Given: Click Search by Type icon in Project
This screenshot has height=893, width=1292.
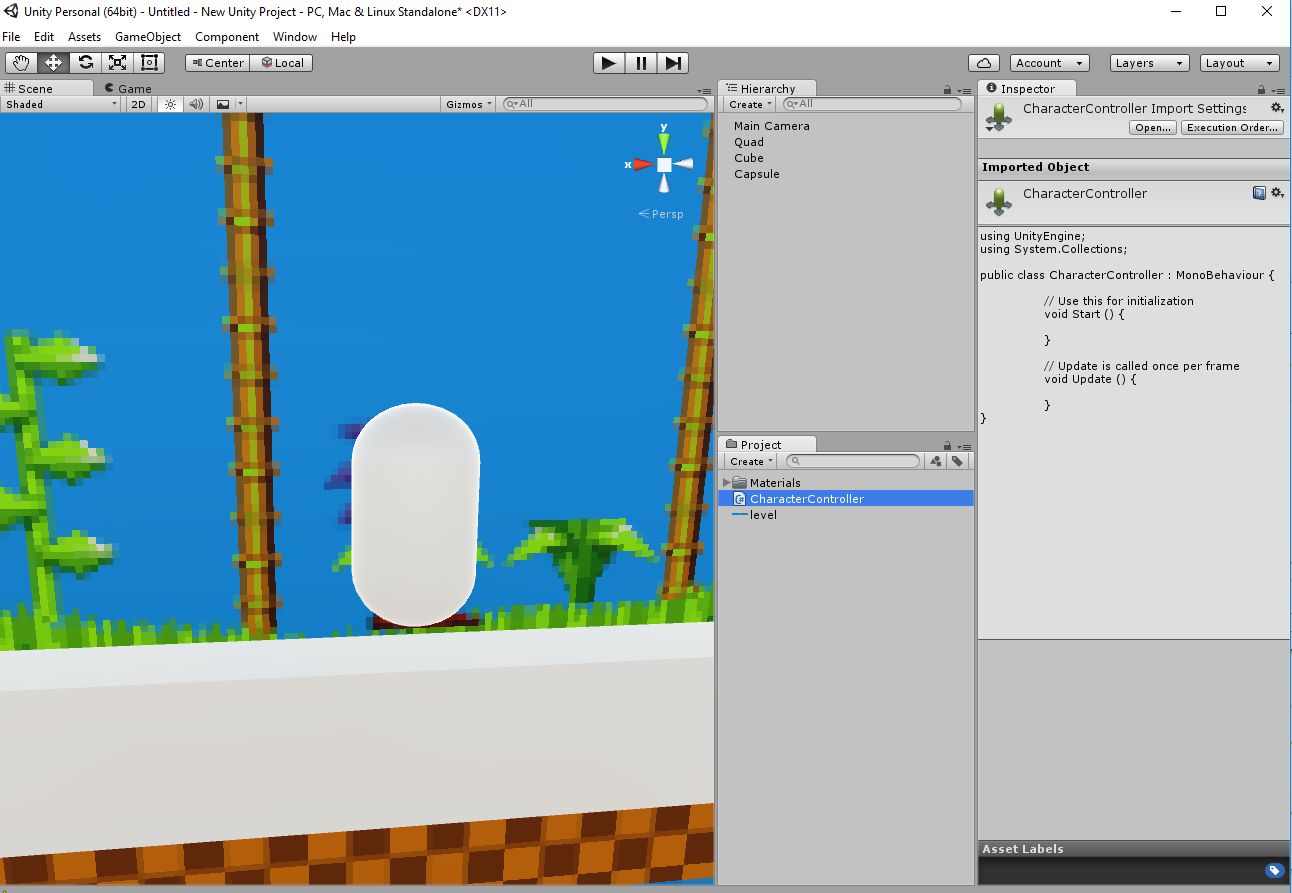Looking at the screenshot, I should pos(936,461).
